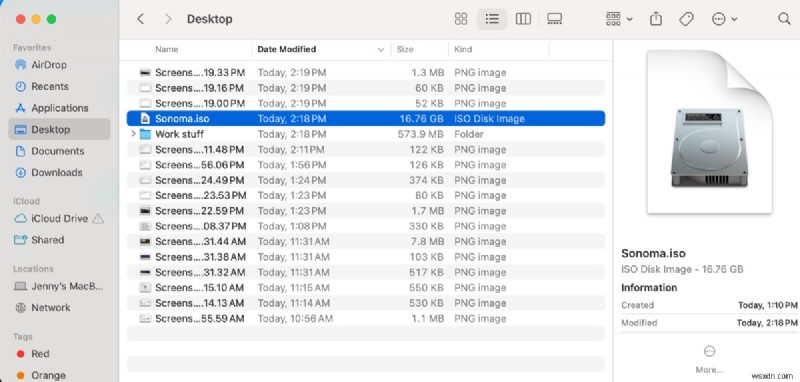This screenshot has height=382, width=800.
Task: Click the Tags toolbar icon
Action: point(686,19)
